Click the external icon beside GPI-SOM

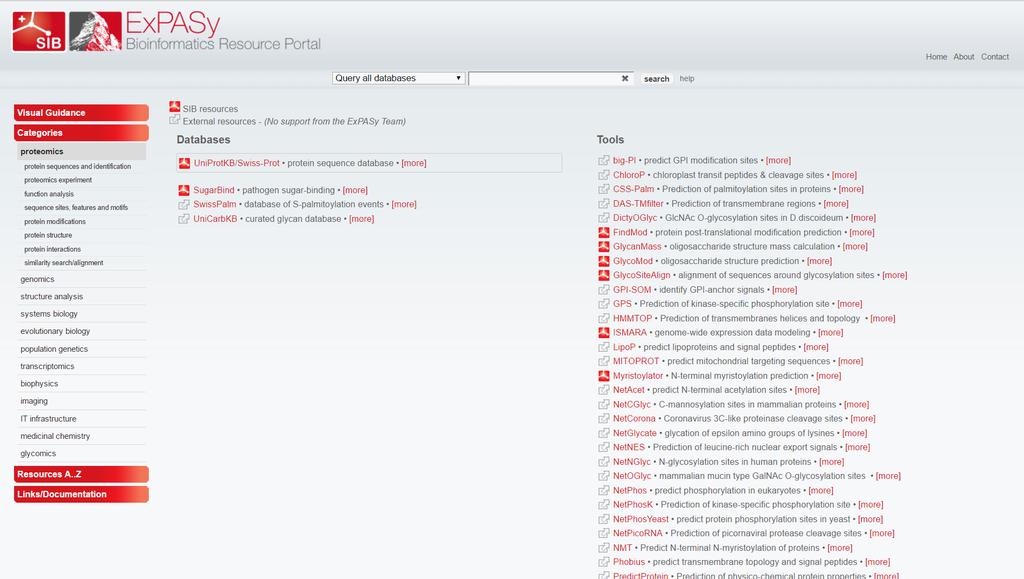coord(604,290)
